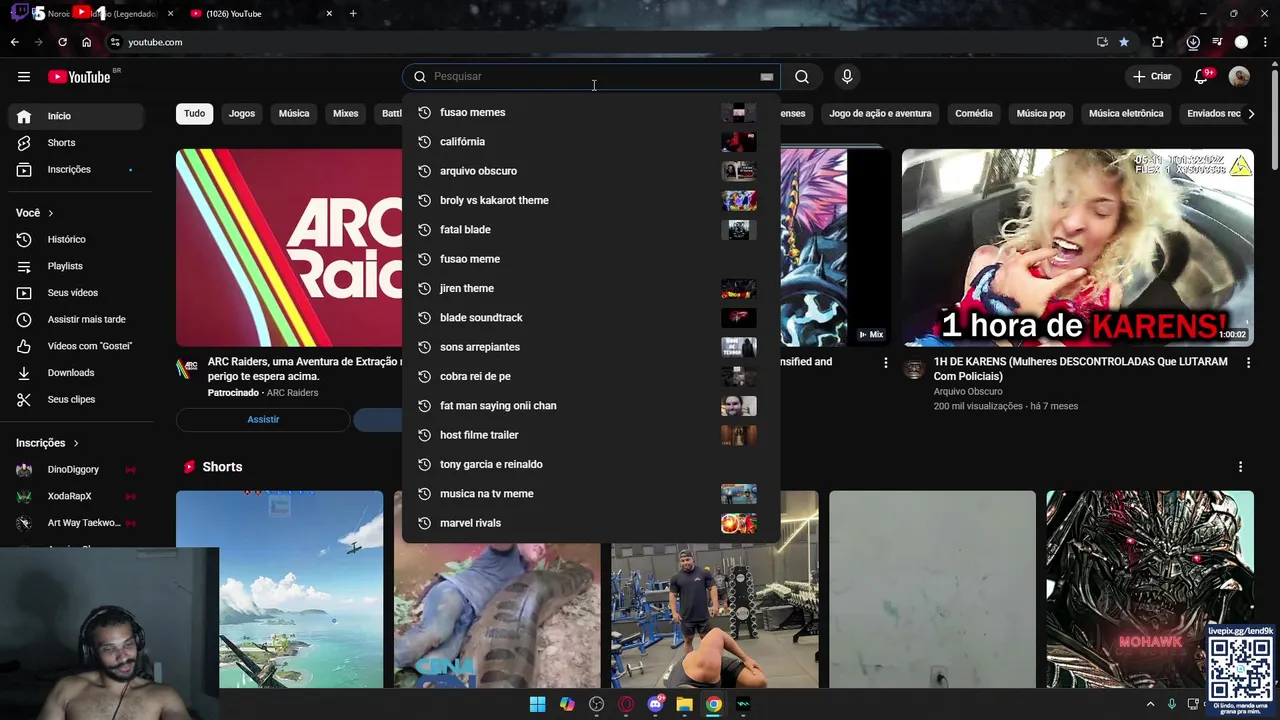
Task: Select the Música pop filter chip
Action: pyautogui.click(x=1041, y=114)
